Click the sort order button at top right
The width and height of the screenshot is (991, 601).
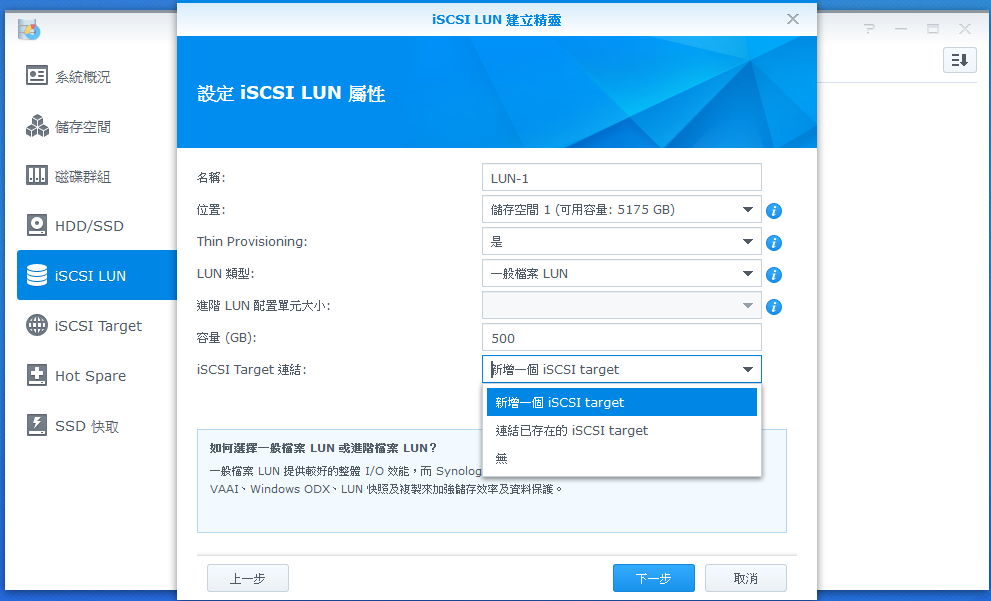coord(959,60)
